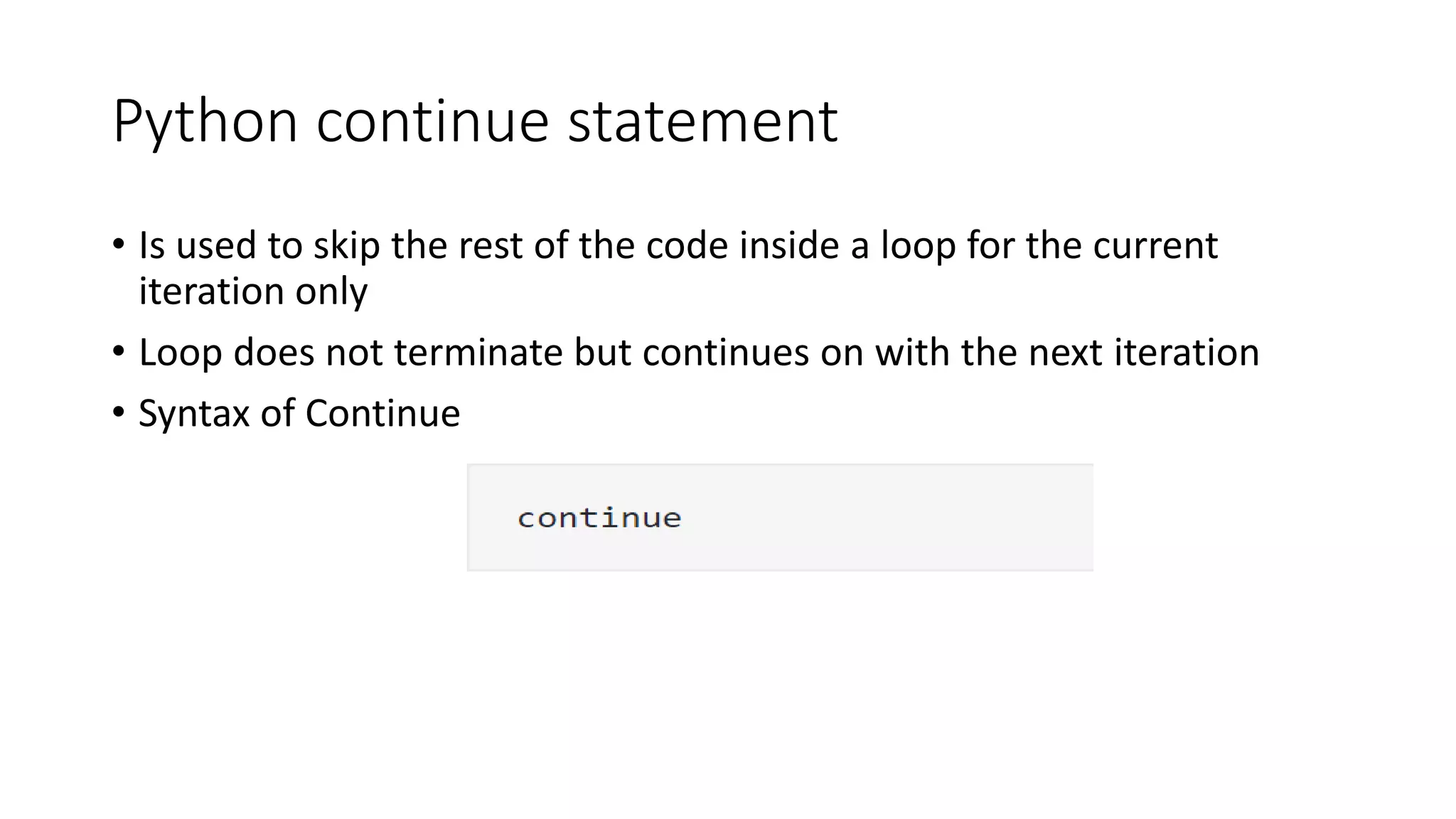Click the empty right side of the code box
The image size is (1456, 819).
[x=924, y=518]
